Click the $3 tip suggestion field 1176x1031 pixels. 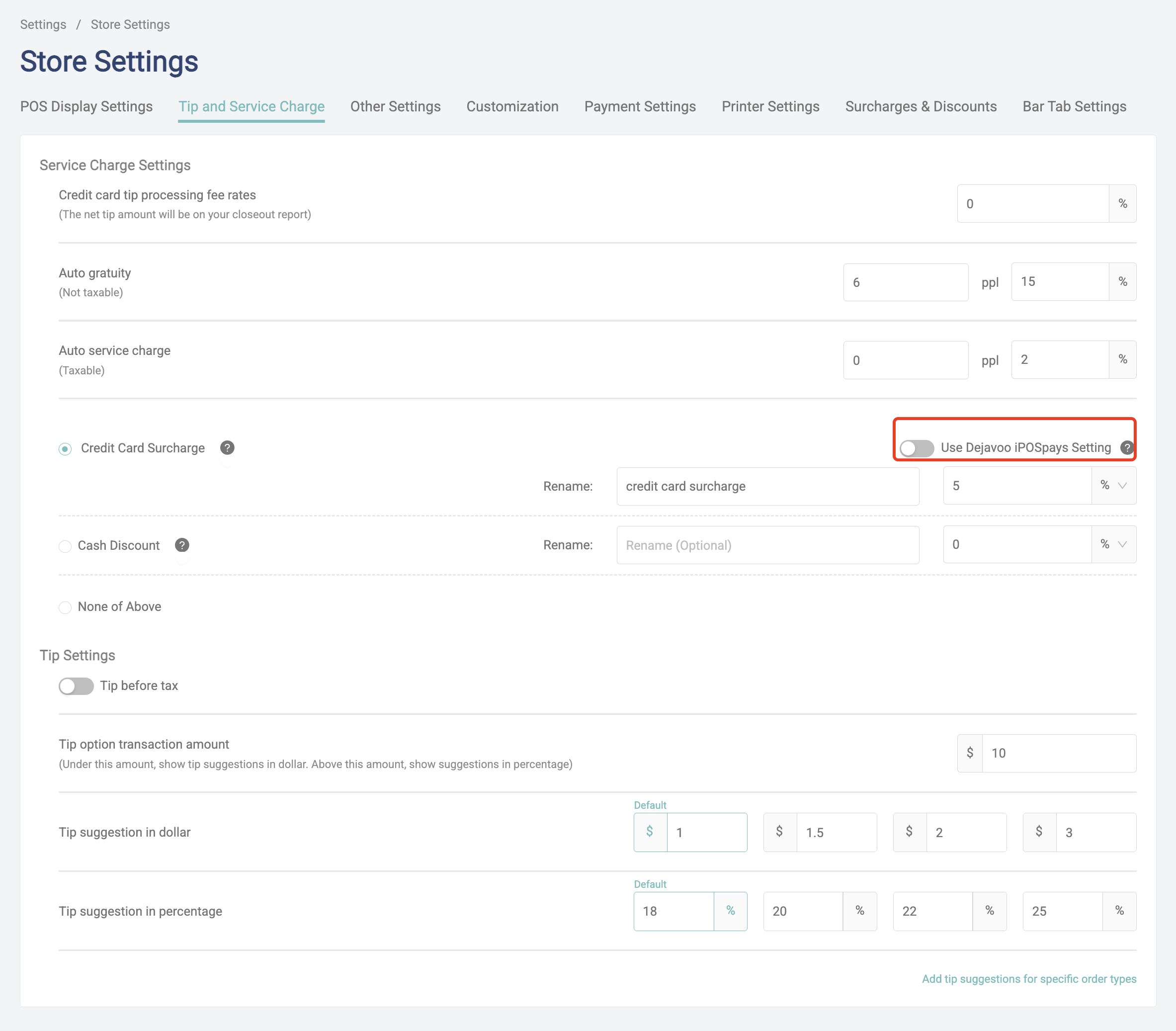pyautogui.click(x=1095, y=833)
